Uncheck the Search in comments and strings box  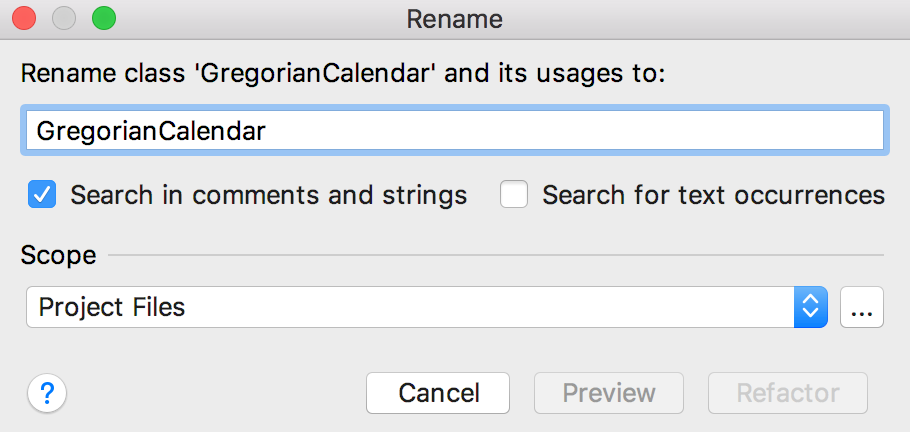point(42,194)
